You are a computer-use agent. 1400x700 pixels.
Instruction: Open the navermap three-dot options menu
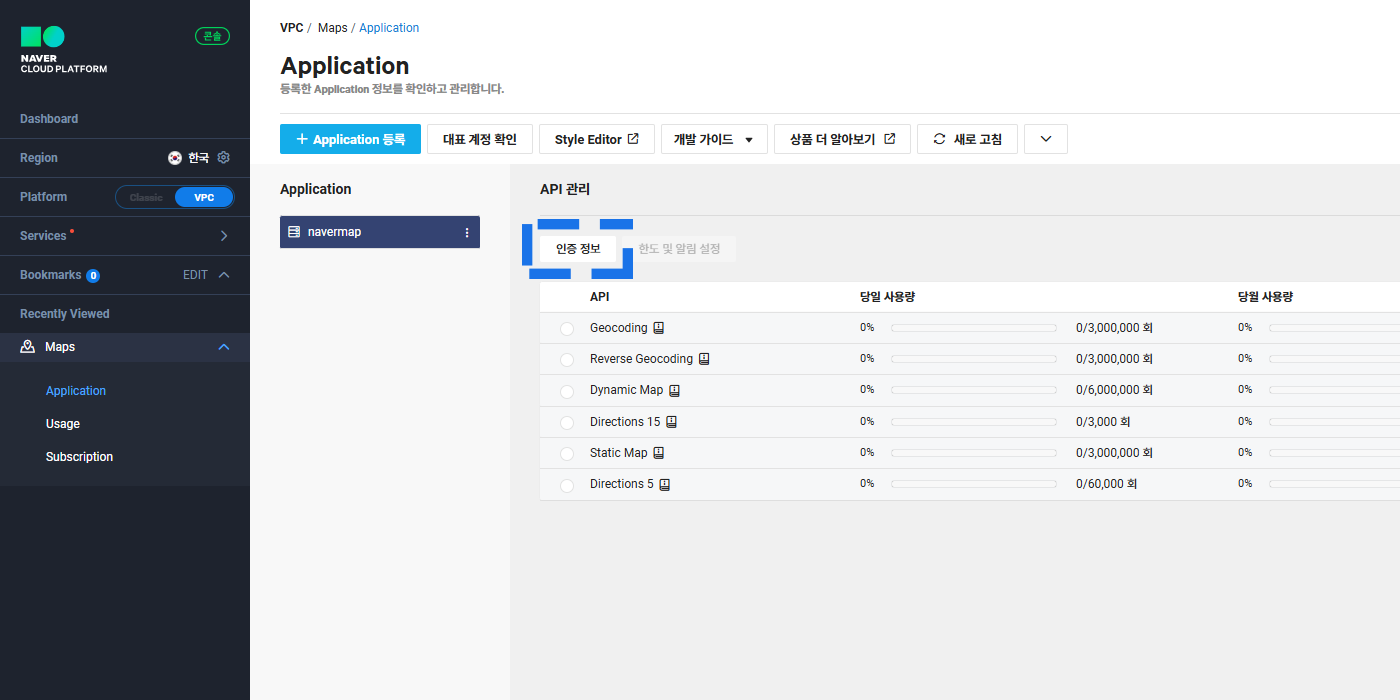[x=466, y=232]
